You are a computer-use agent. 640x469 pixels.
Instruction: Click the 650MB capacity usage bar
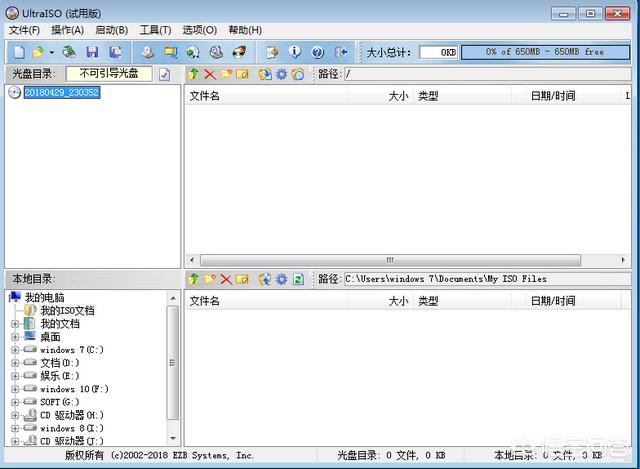(x=545, y=52)
